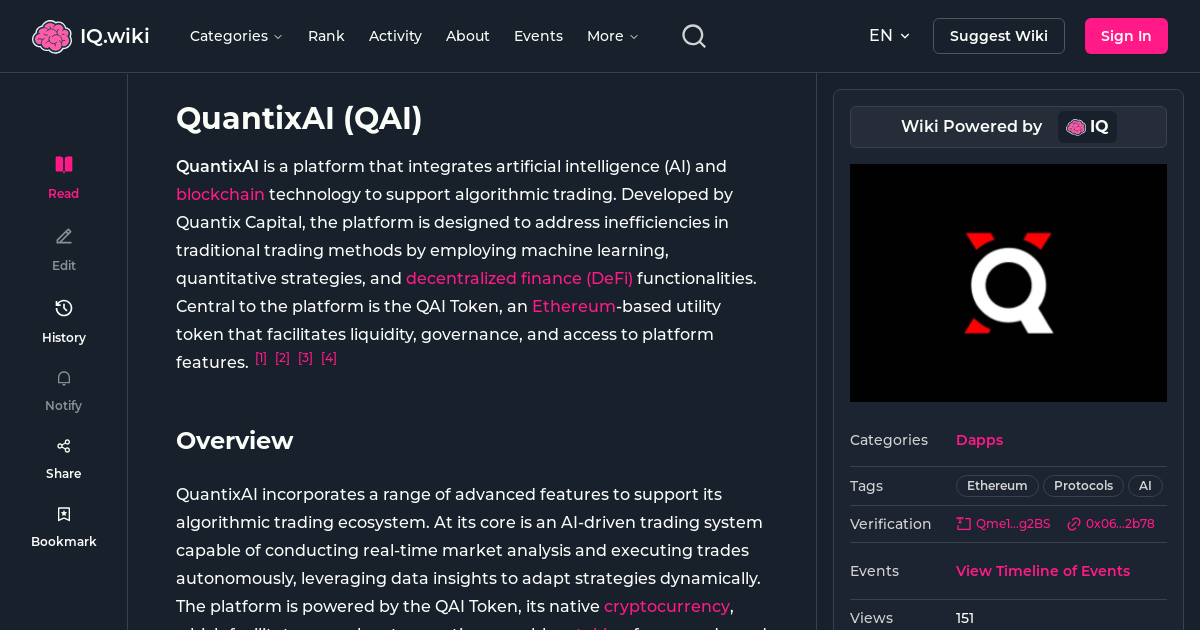The height and width of the screenshot is (630, 1200).
Task: Open the Rank page from the menu
Action: click(326, 36)
